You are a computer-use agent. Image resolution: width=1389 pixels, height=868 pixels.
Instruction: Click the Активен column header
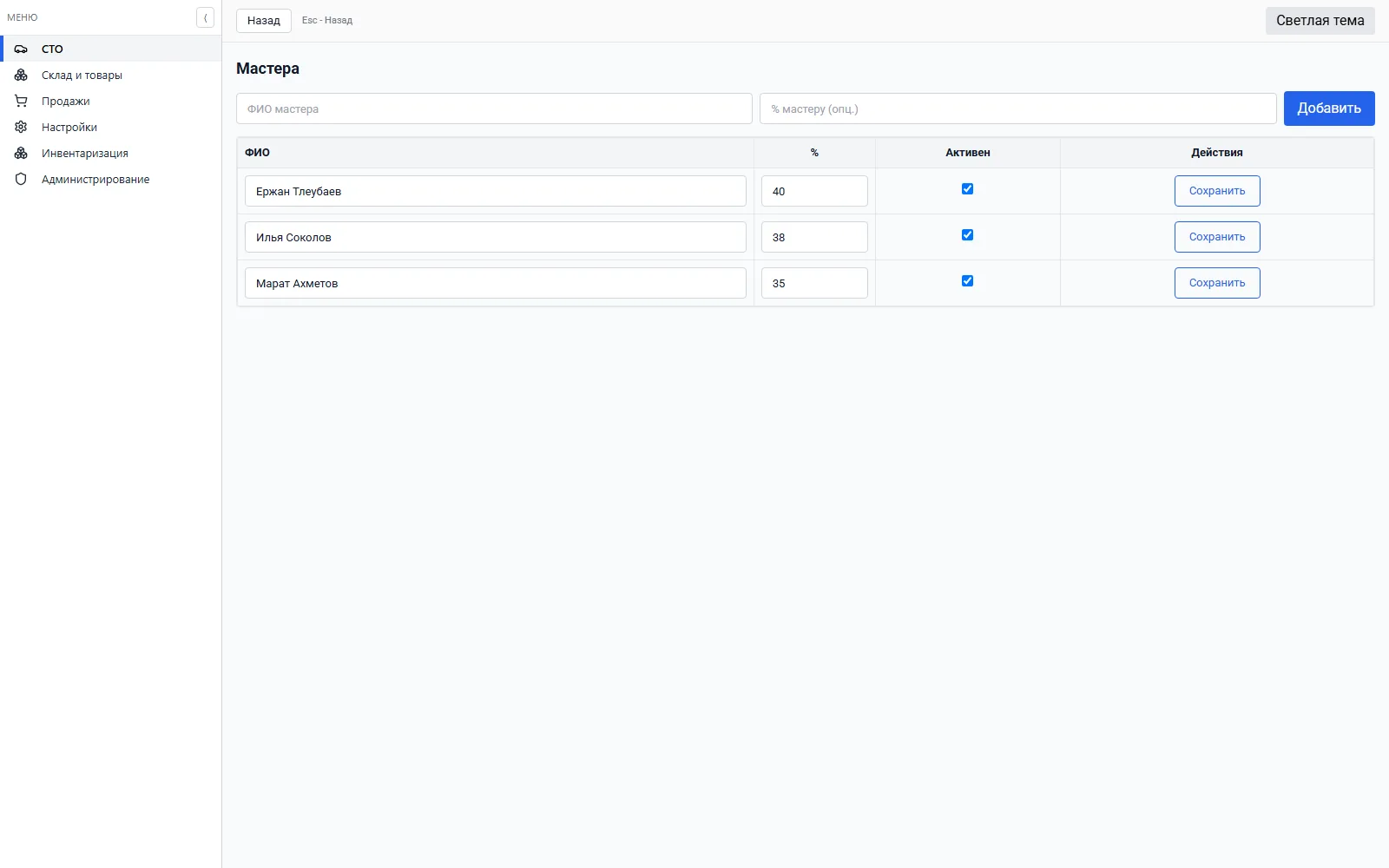968,152
